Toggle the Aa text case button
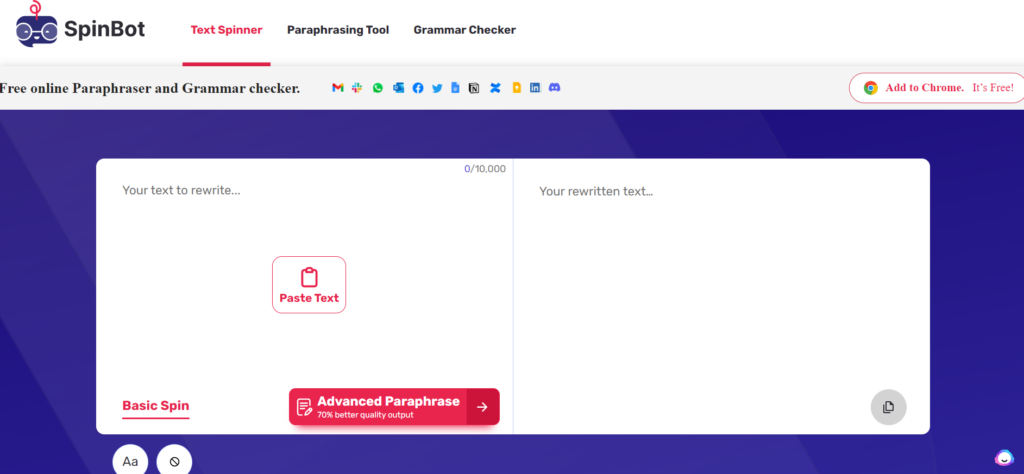1024x474 pixels. coord(130,461)
